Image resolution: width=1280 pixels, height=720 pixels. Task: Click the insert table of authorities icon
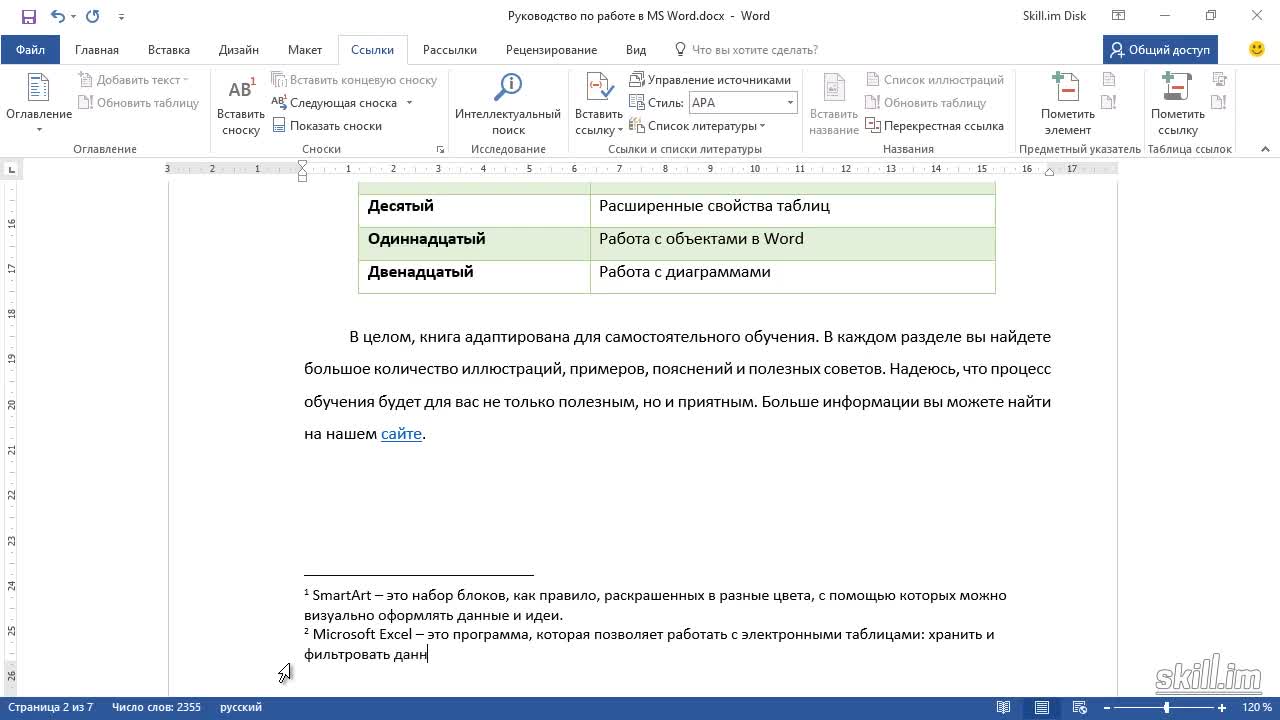tap(1219, 79)
